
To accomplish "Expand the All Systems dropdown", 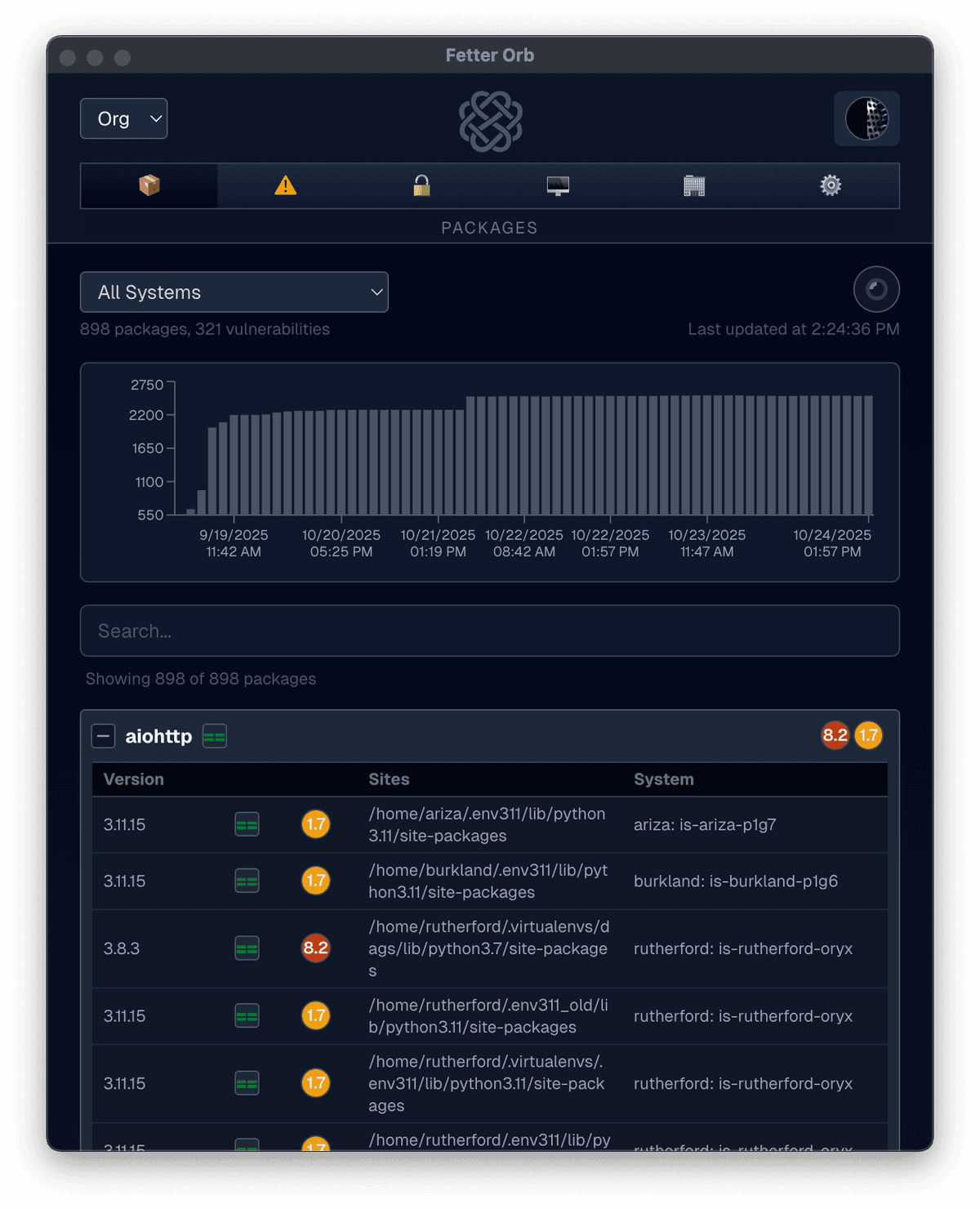I will [x=234, y=292].
